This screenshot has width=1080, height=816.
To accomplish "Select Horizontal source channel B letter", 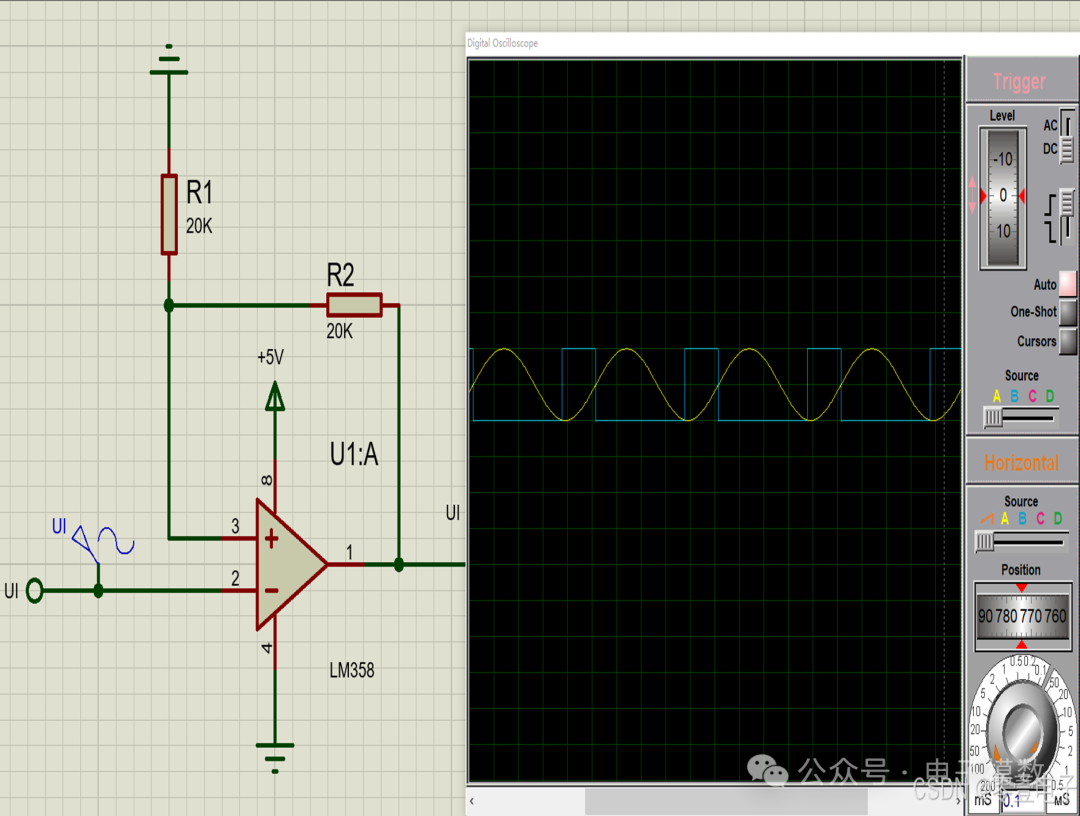I will [x=1023, y=519].
